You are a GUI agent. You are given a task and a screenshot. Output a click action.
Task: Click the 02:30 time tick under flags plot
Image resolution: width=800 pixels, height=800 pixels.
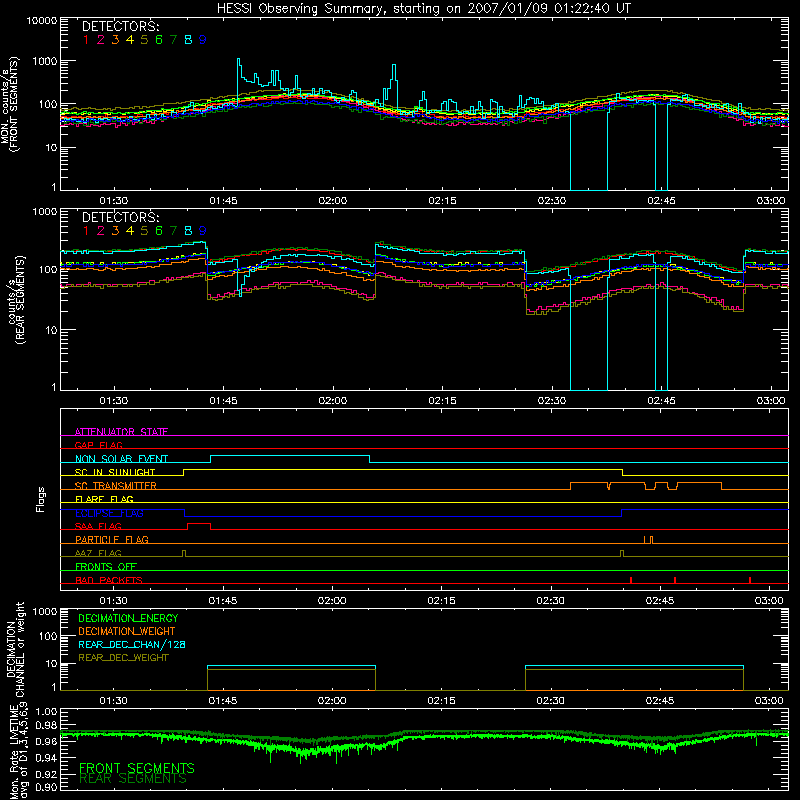[x=551, y=601]
